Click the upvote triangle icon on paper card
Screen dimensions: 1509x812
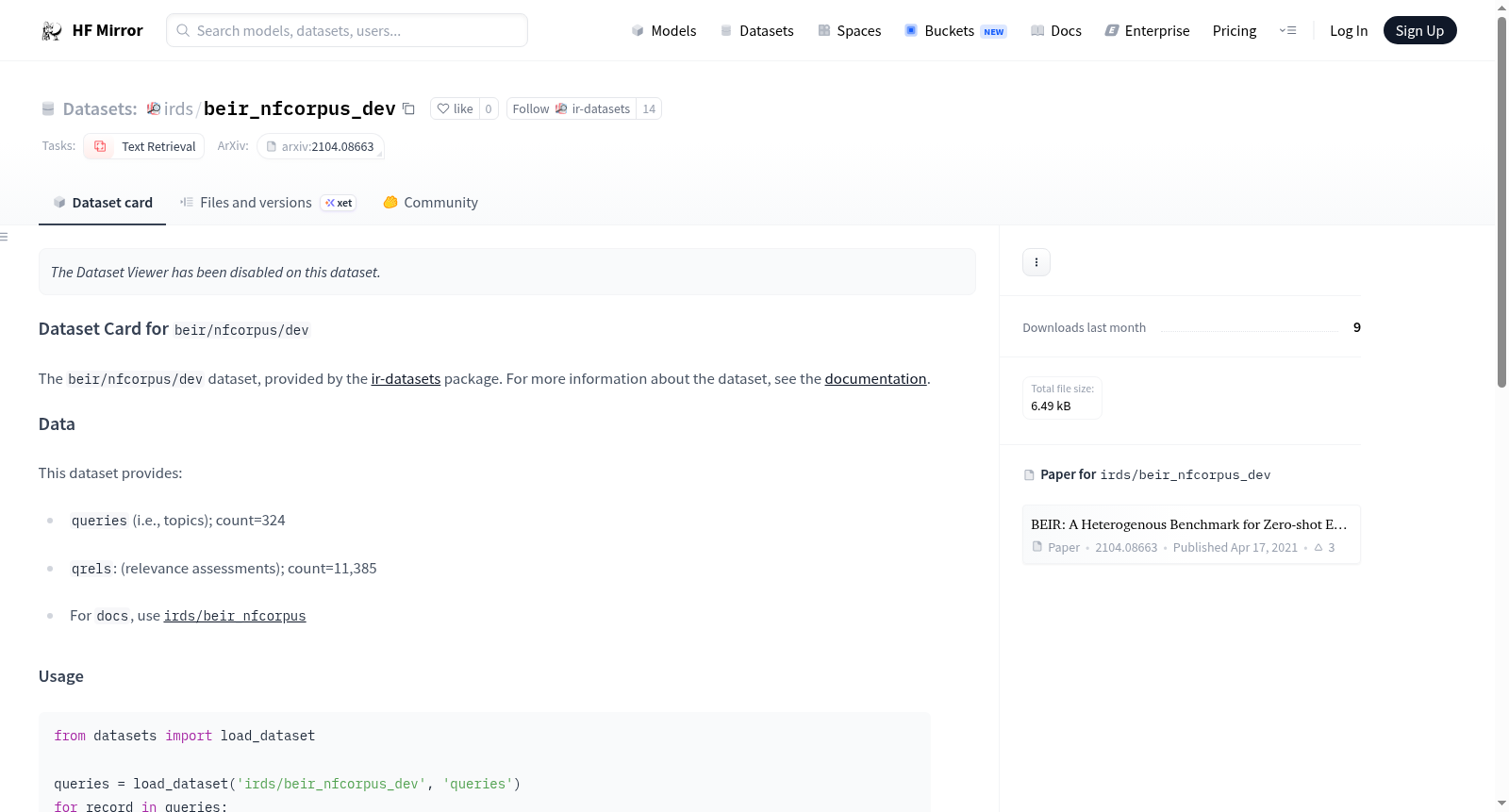pos(1318,547)
